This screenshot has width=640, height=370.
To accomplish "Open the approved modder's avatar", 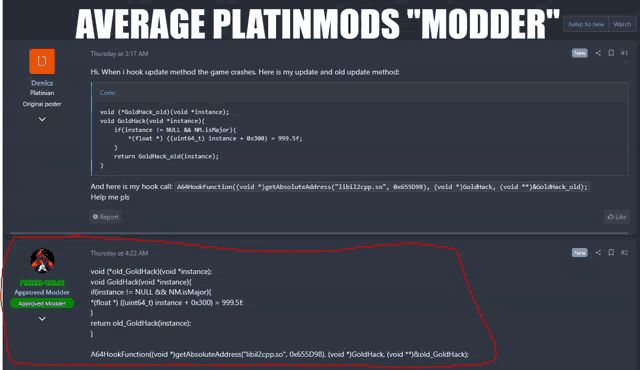I will tap(42, 261).
